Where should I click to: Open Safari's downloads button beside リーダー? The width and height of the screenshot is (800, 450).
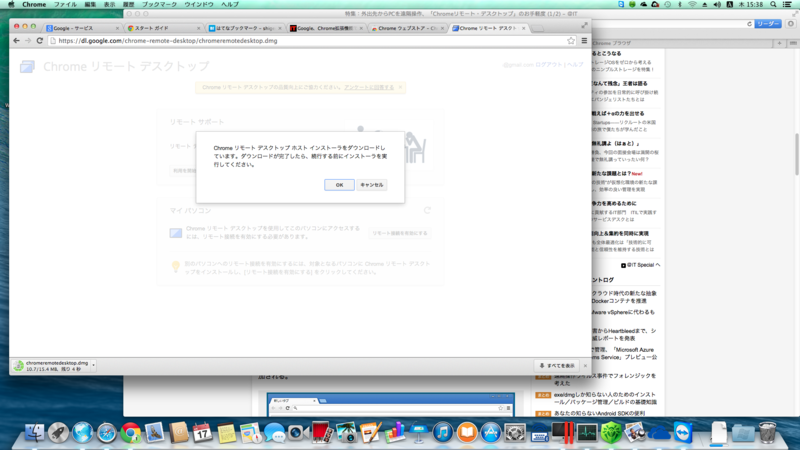tap(791, 24)
